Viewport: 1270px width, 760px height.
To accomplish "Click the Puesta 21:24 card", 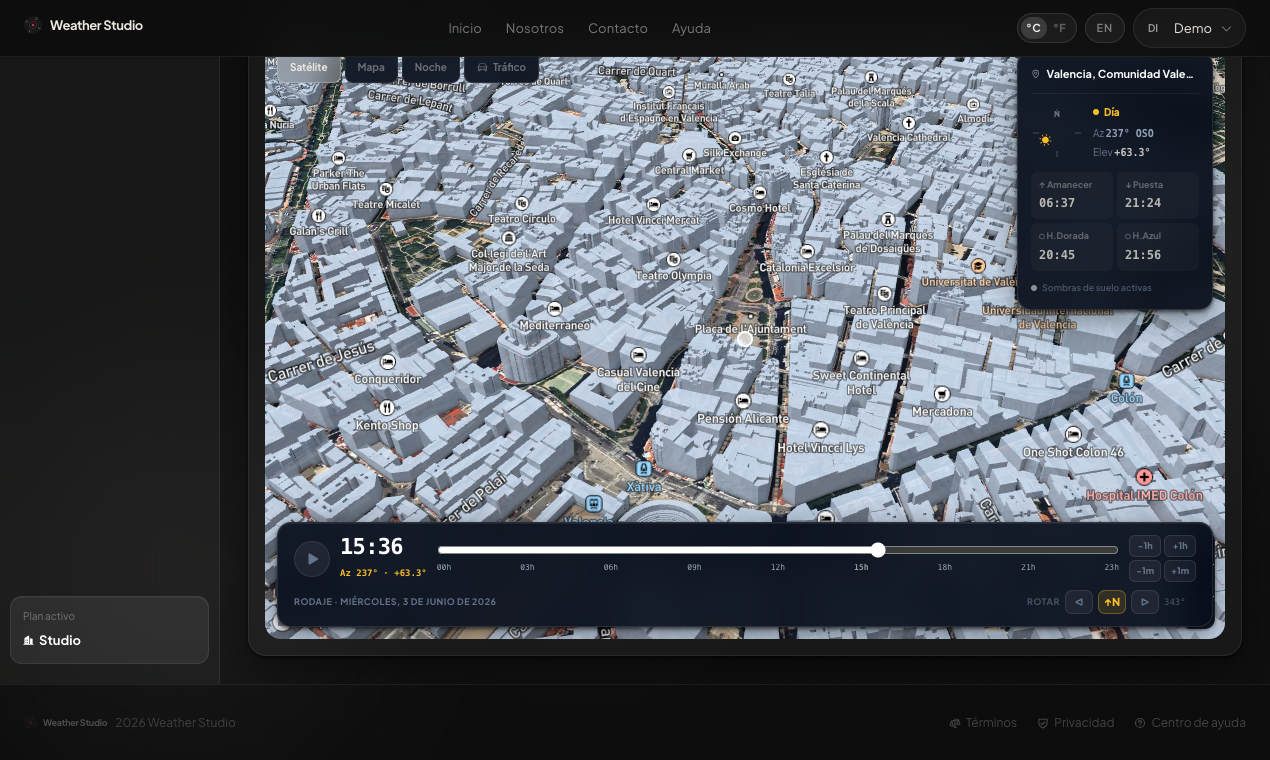I will [1157, 195].
